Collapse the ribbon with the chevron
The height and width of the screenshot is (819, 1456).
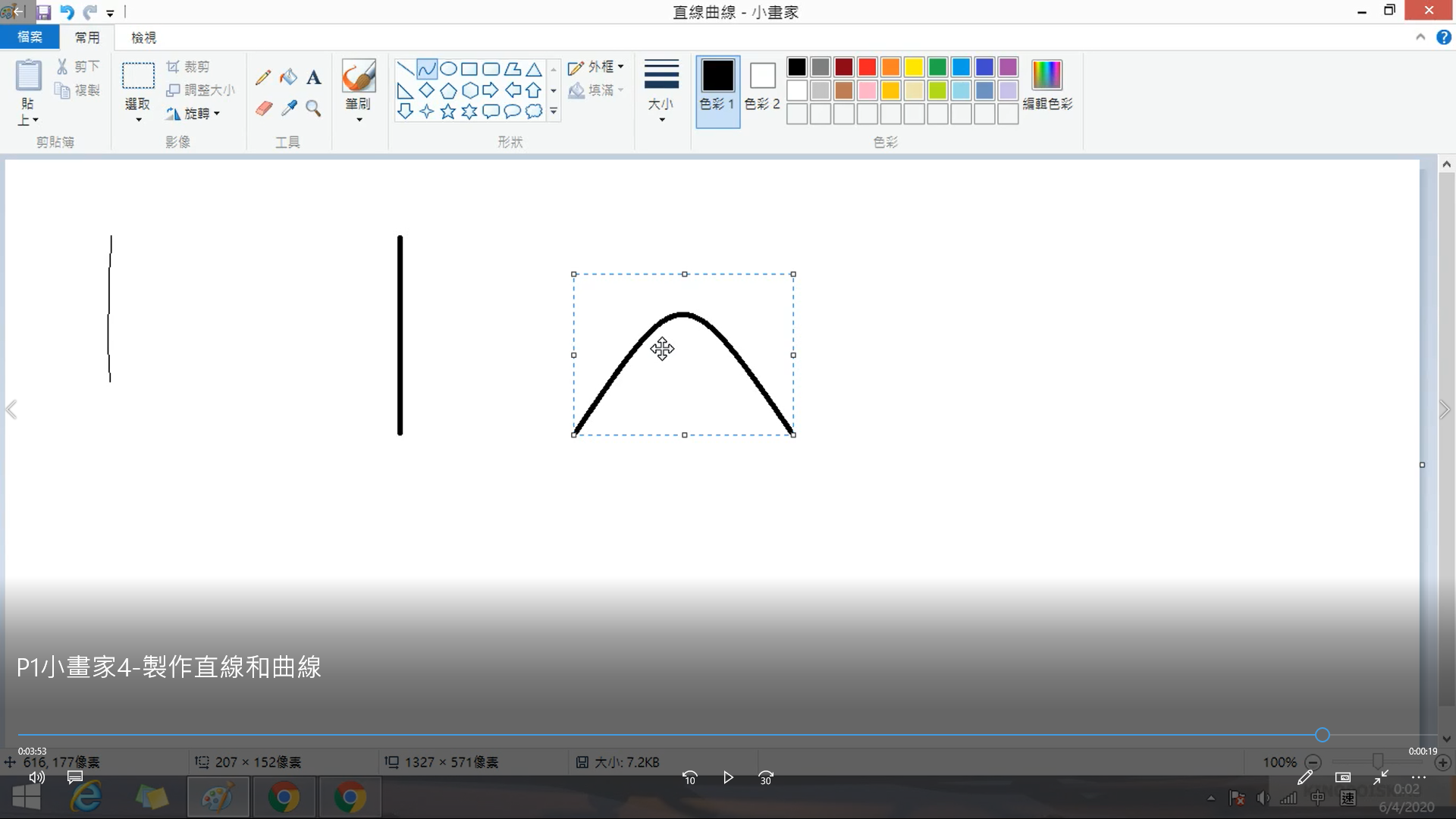click(x=1420, y=37)
